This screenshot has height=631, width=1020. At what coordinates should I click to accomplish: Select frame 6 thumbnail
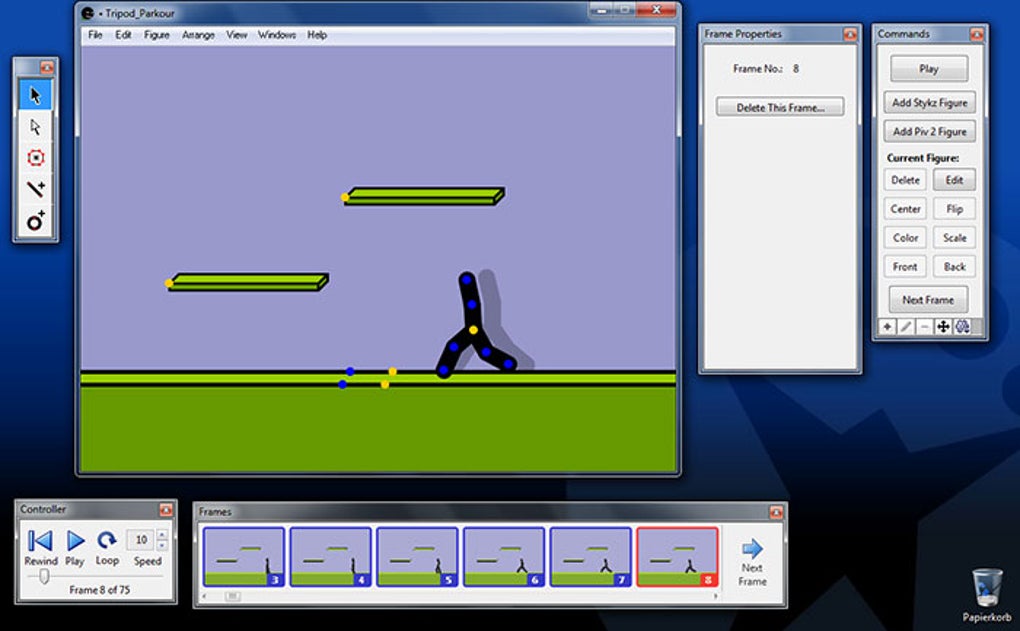pos(504,557)
